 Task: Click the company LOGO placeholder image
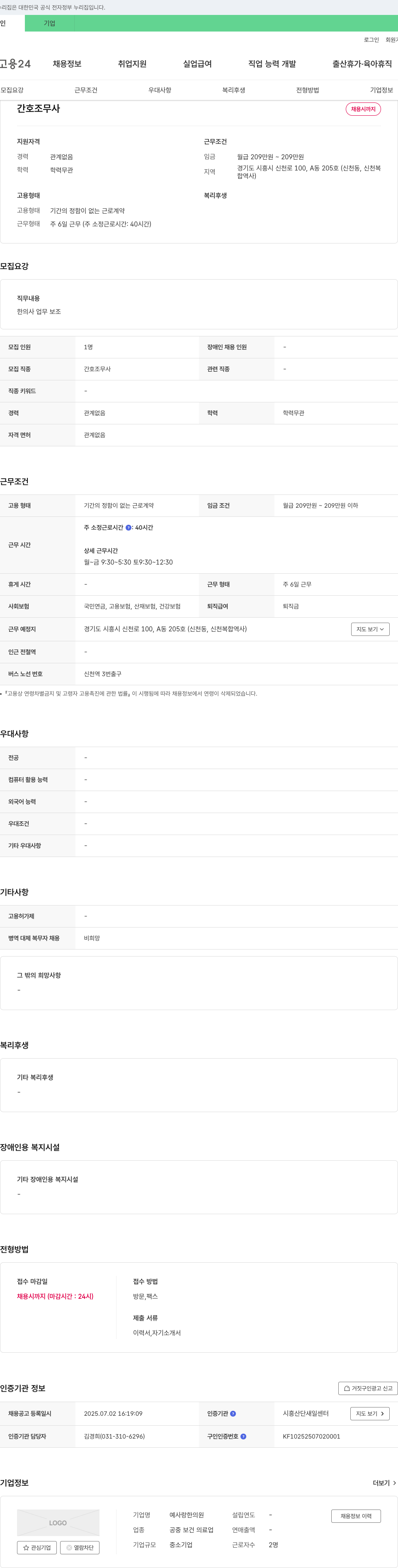pos(58,1523)
